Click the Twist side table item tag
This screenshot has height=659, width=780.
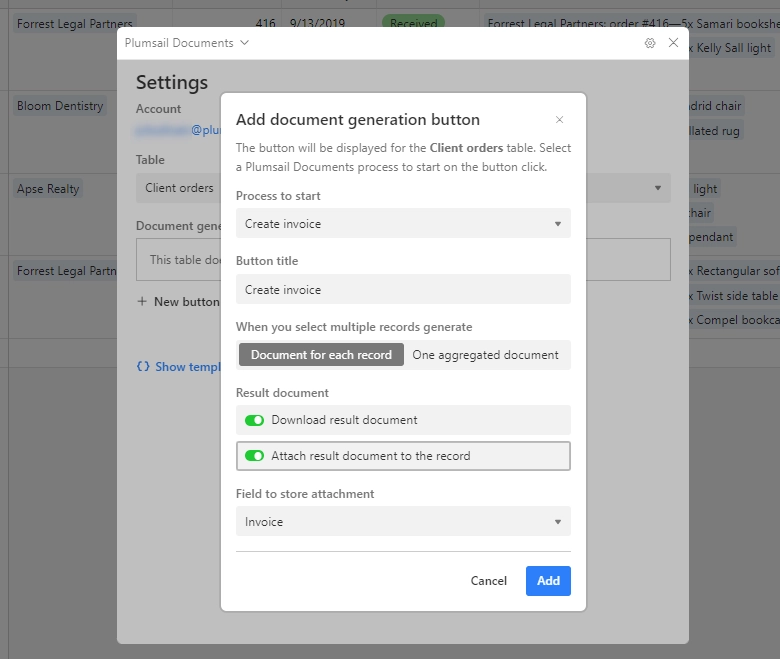click(734, 296)
